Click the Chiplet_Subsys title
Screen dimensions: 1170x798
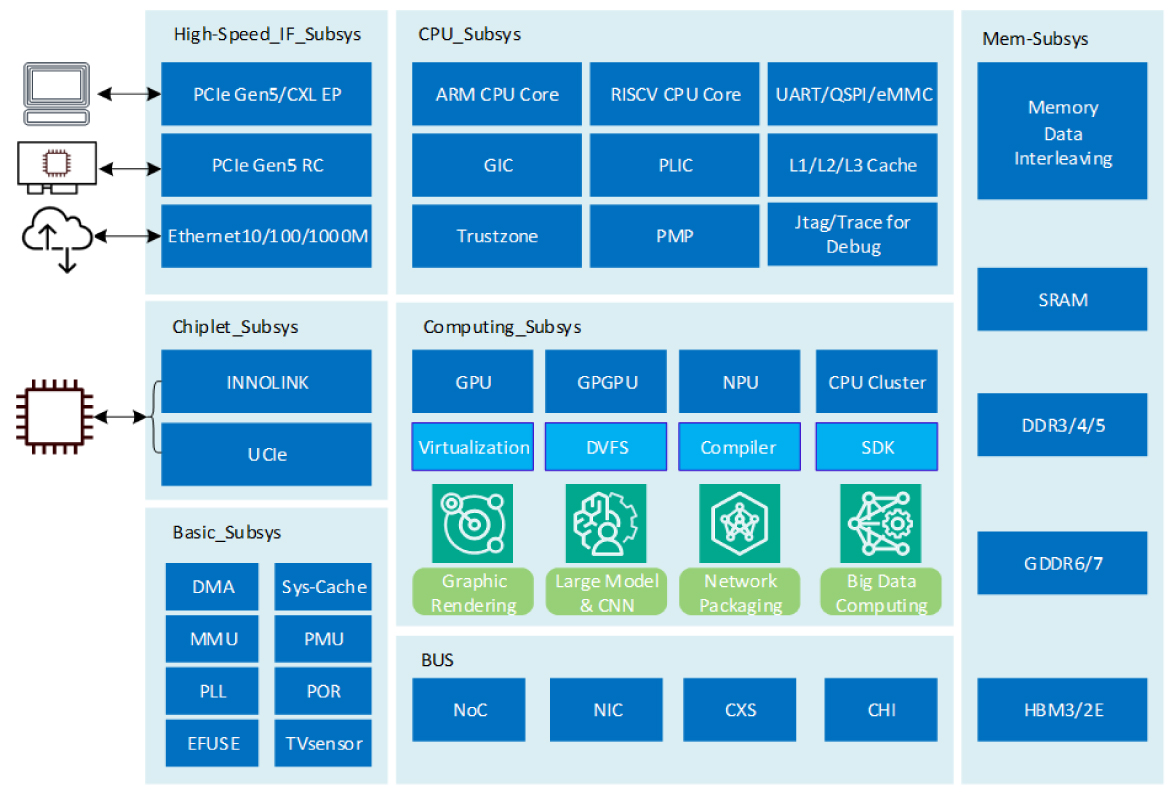click(x=235, y=327)
